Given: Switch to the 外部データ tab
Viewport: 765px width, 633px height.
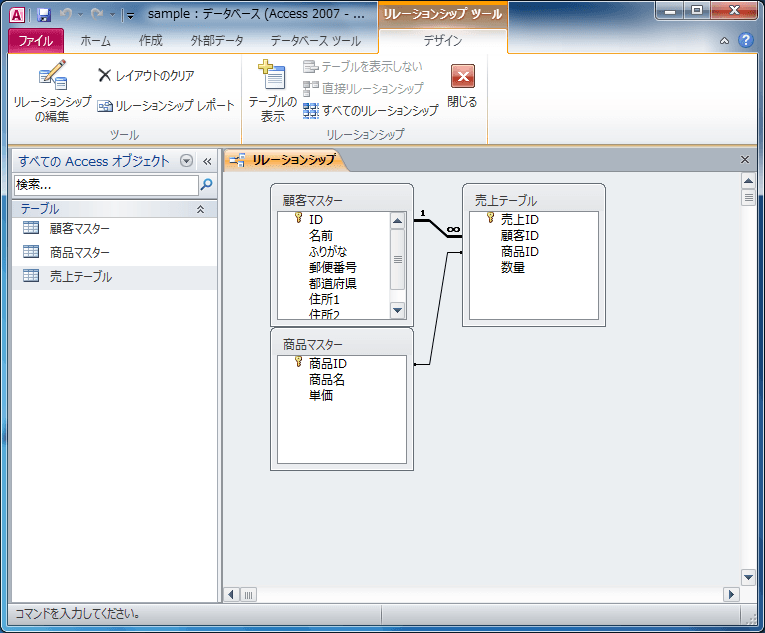Looking at the screenshot, I should pyautogui.click(x=217, y=41).
